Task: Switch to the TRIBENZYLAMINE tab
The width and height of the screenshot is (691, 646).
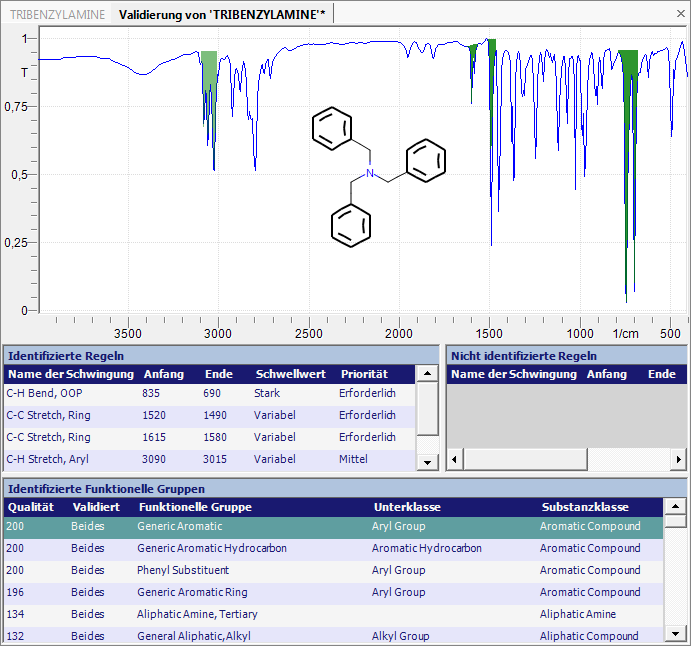Action: point(57,13)
